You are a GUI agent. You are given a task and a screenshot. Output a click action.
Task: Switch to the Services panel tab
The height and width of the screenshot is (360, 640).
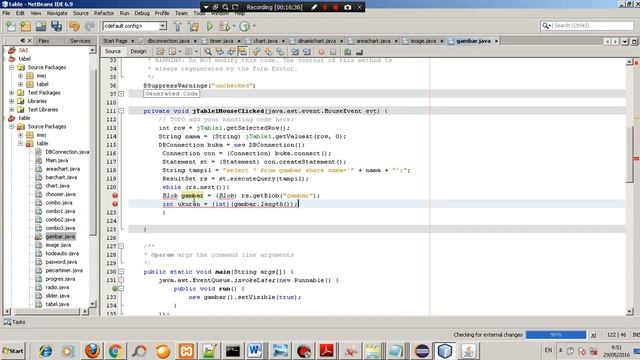tap(80, 41)
